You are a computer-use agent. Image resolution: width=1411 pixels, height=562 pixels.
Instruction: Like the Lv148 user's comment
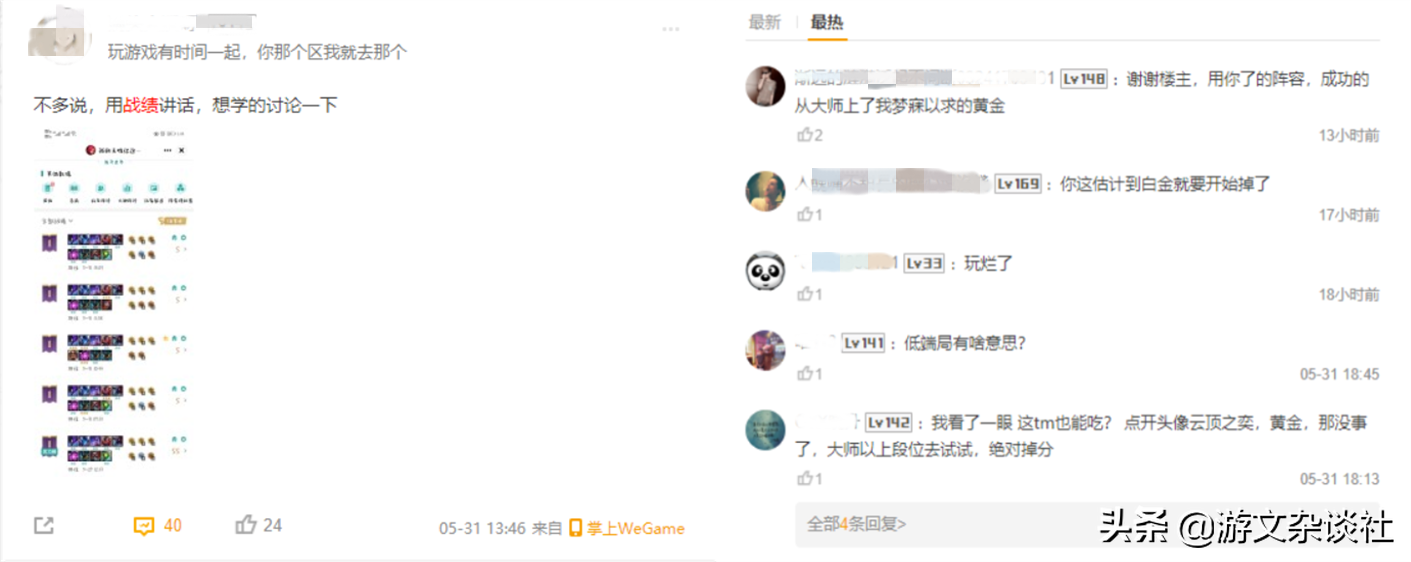coord(809,135)
